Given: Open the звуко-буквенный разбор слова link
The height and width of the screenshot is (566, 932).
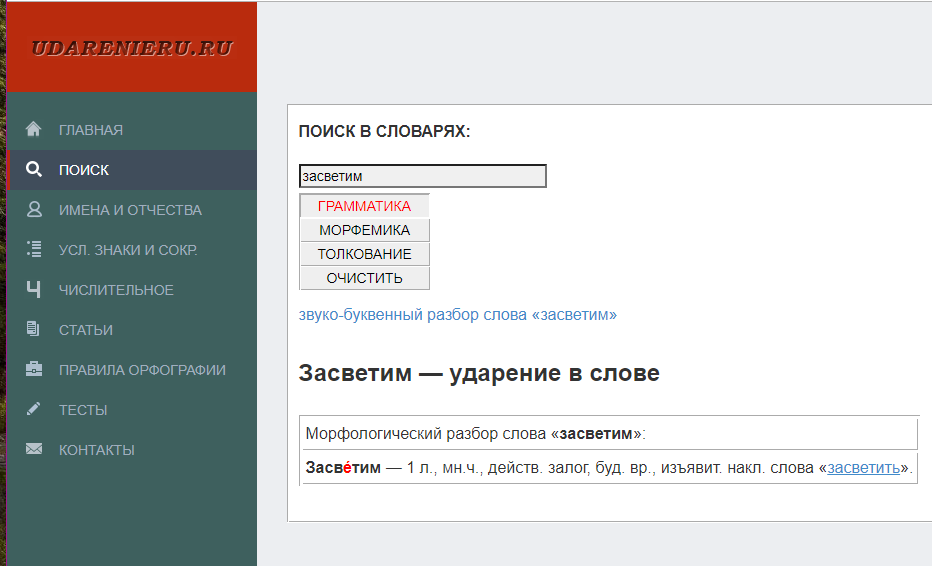Looking at the screenshot, I should pyautogui.click(x=457, y=315).
